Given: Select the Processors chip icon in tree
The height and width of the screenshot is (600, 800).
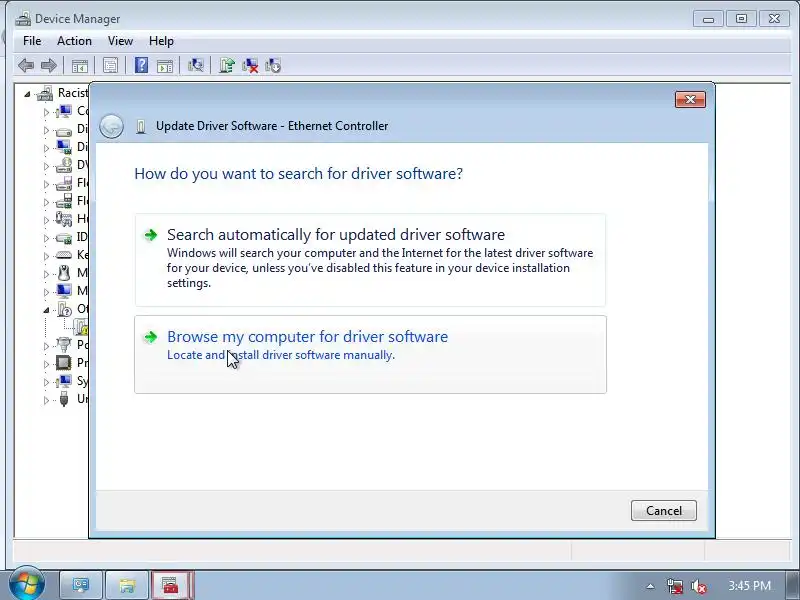Looking at the screenshot, I should pyautogui.click(x=64, y=363).
